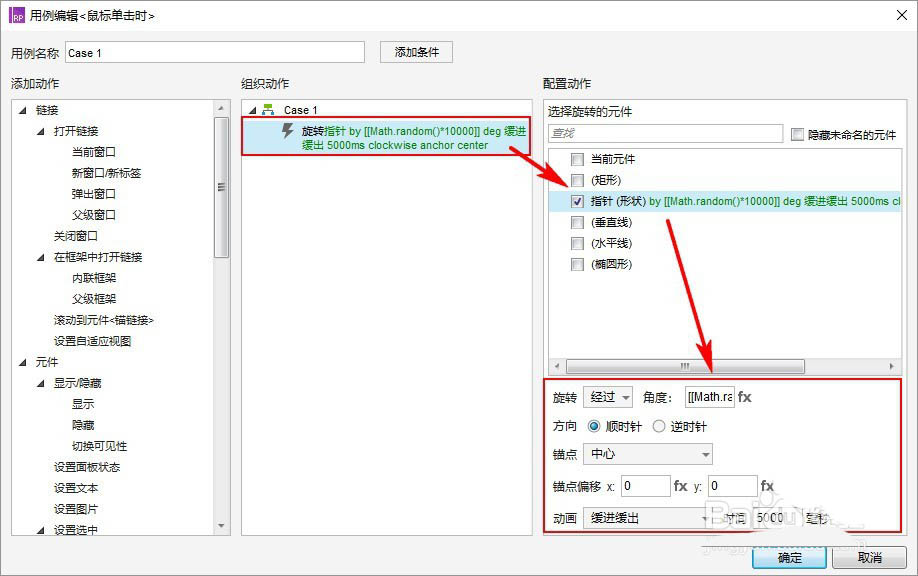Screen dimensions: 918x576
Task: Click widget list scroll right arrow
Action: click(x=891, y=366)
